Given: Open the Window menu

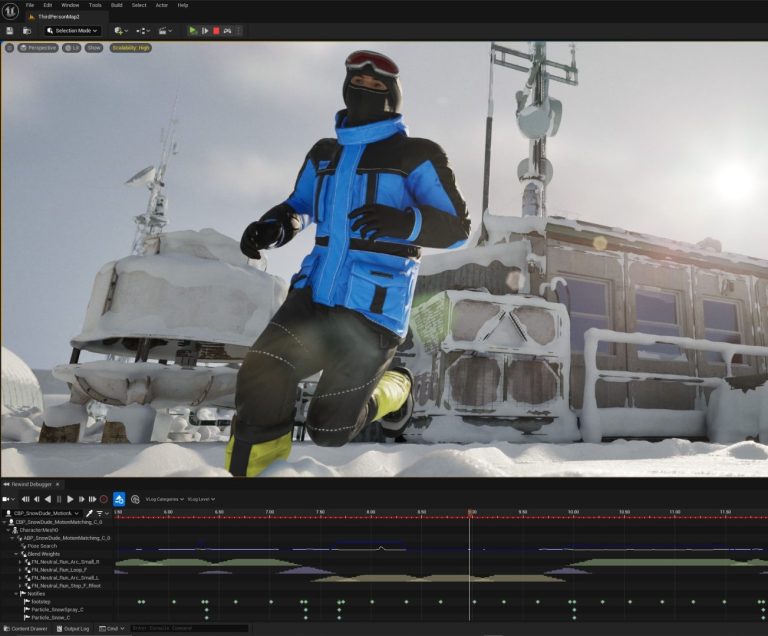Looking at the screenshot, I should pyautogui.click(x=70, y=5).
